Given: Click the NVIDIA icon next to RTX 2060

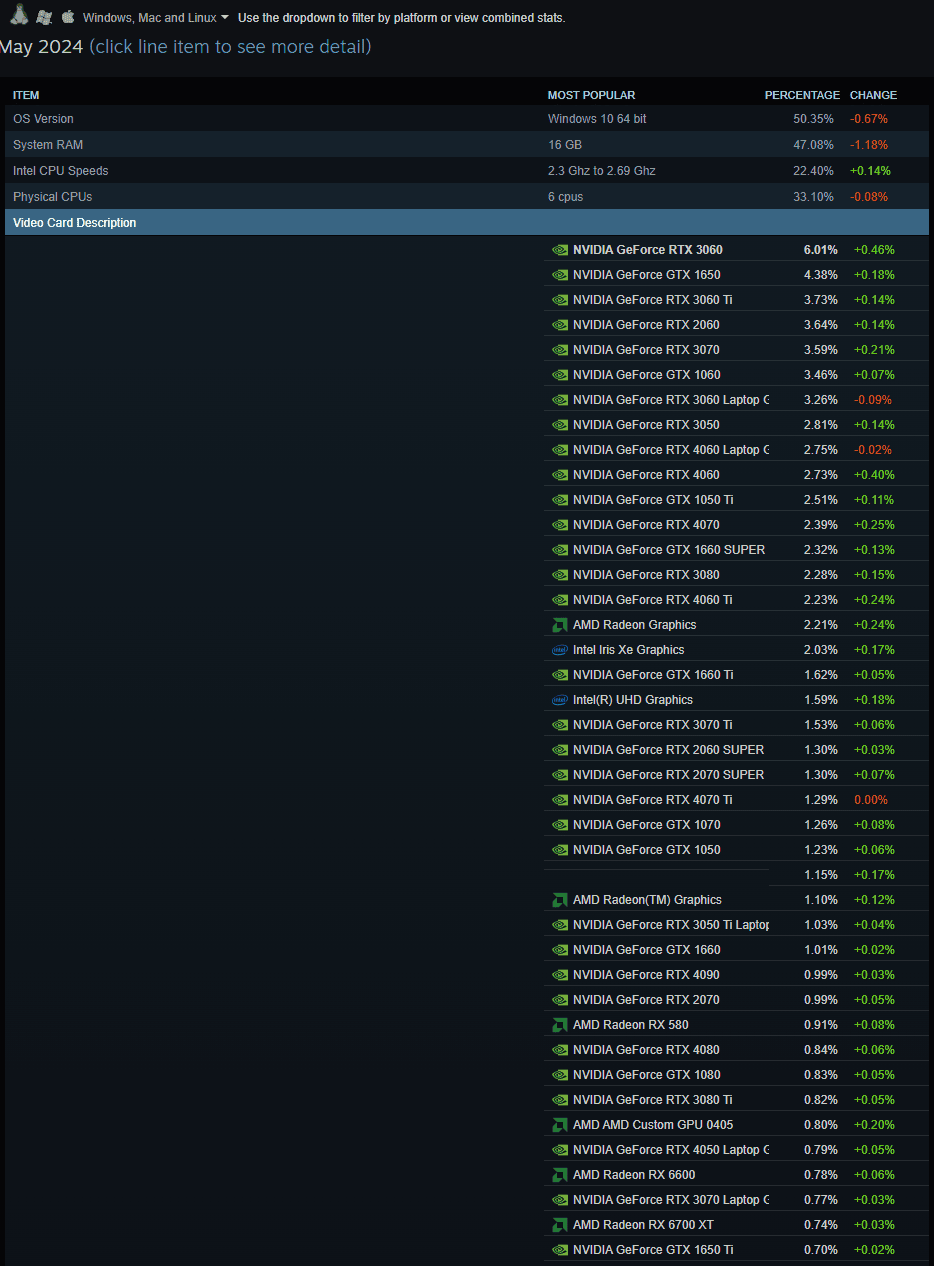Looking at the screenshot, I should 560,325.
